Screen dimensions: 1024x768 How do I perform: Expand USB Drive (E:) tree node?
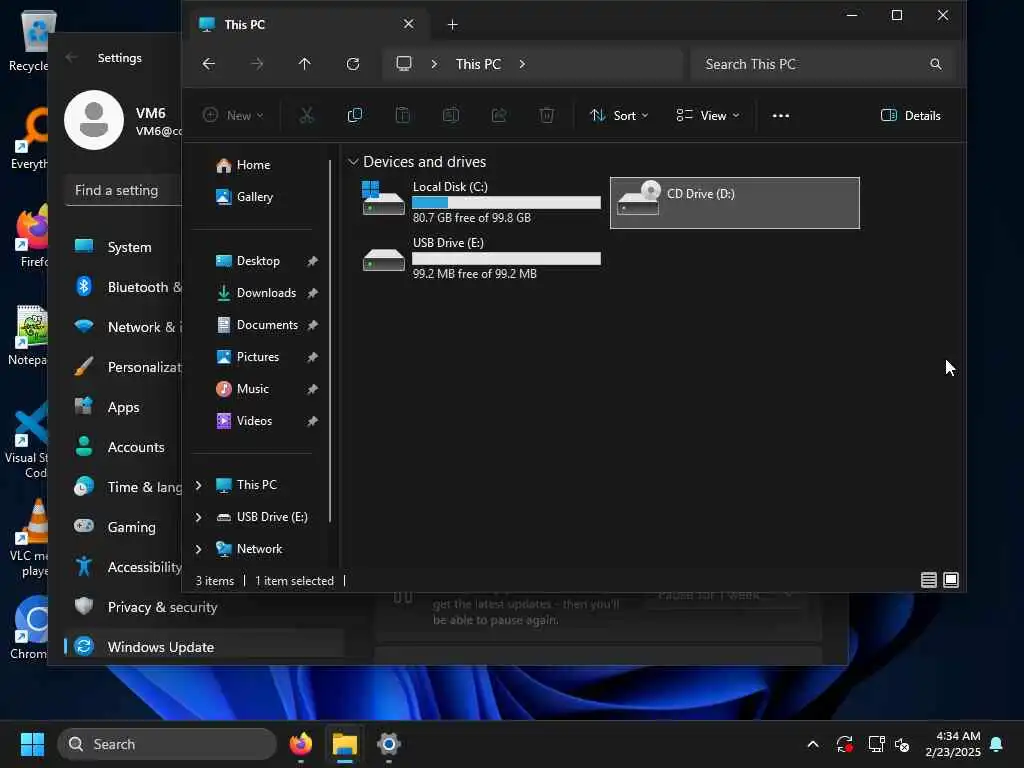tap(199, 517)
